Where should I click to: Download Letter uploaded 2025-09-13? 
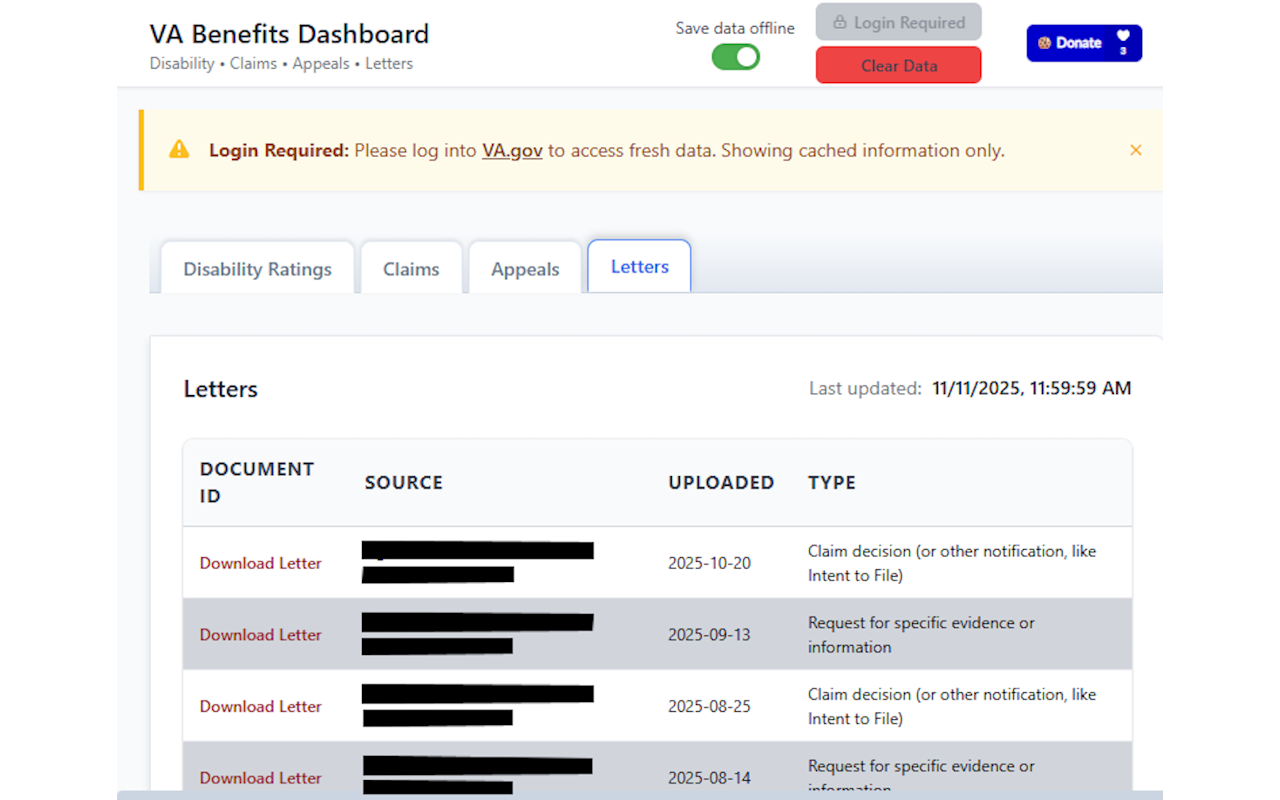(x=260, y=635)
